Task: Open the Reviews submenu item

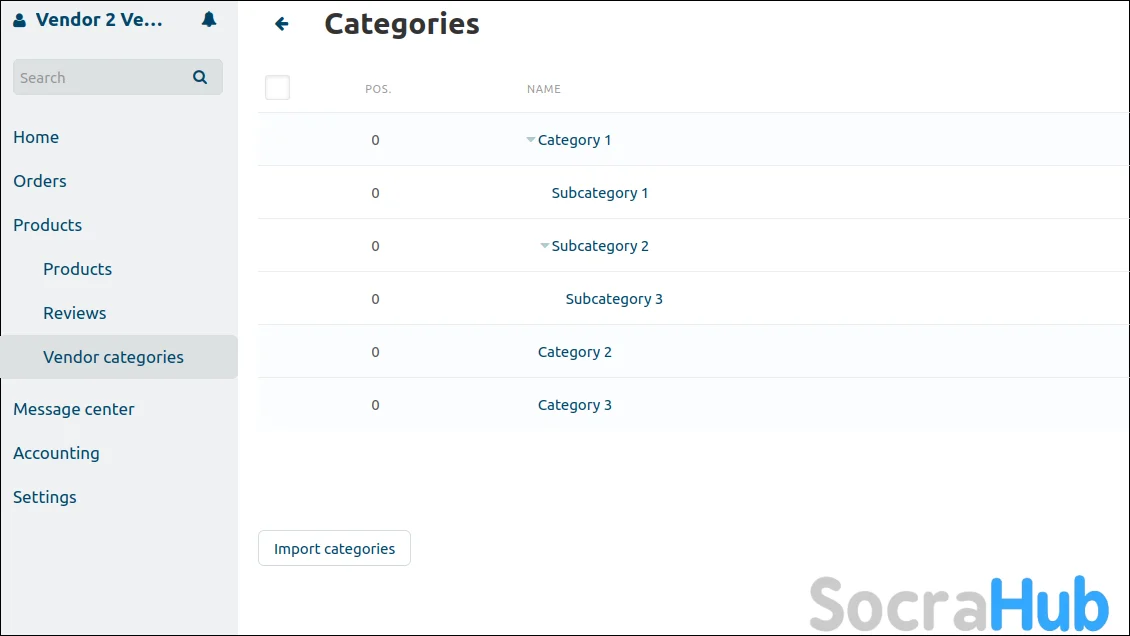Action: (x=75, y=313)
